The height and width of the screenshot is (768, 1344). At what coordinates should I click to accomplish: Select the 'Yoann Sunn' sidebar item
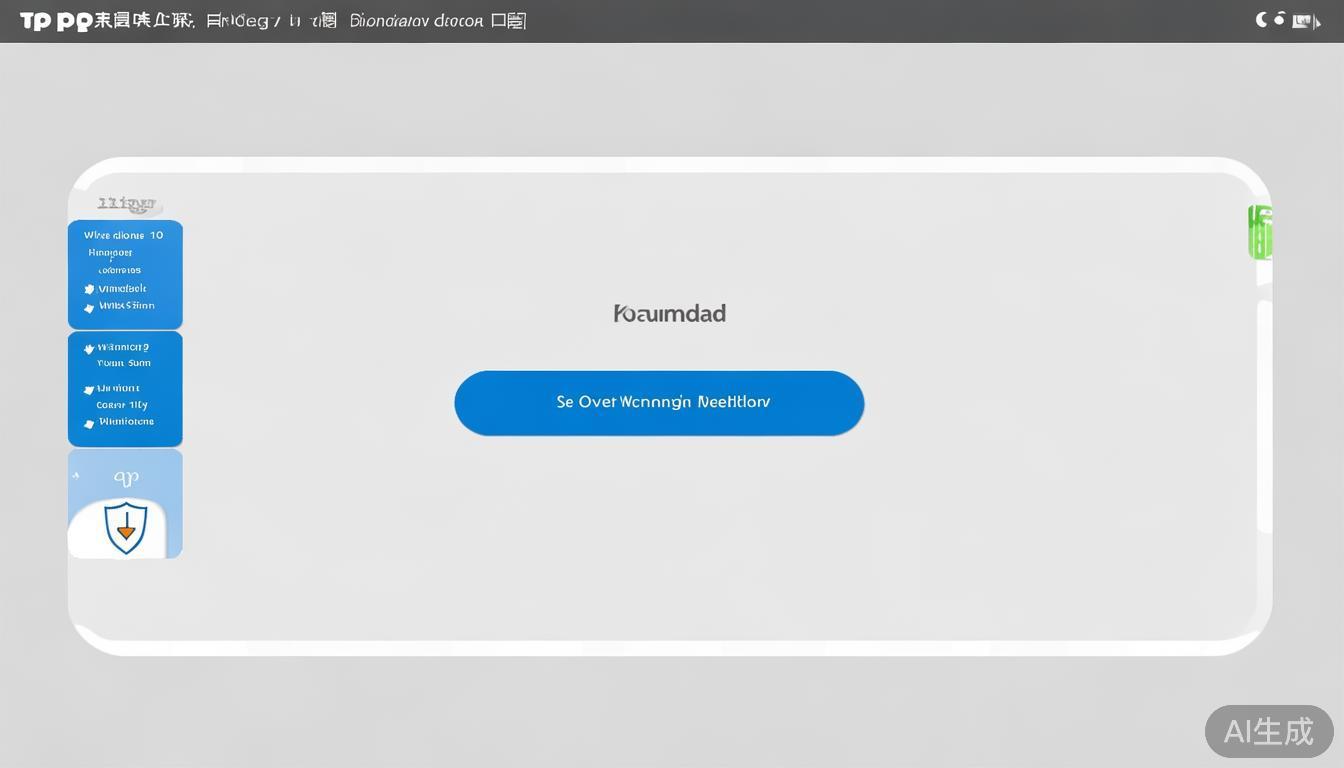coord(124,364)
